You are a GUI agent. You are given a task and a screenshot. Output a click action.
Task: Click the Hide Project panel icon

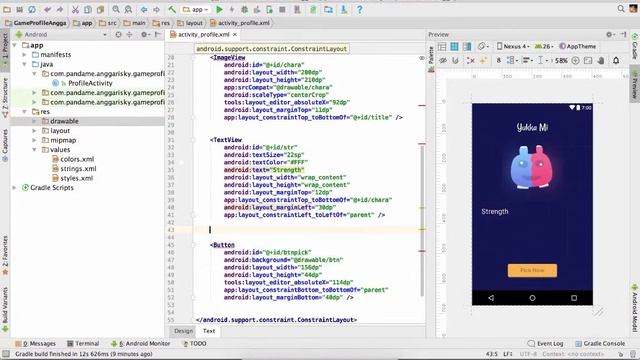(x=158, y=35)
